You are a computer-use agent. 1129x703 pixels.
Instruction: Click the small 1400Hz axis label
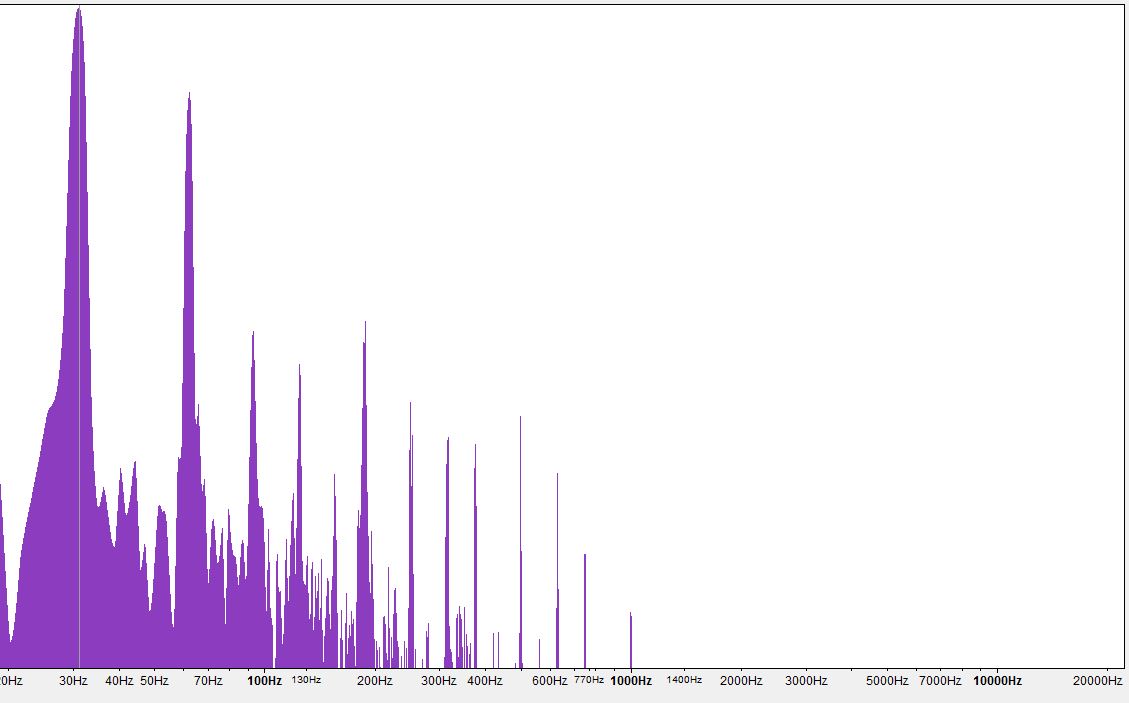(x=684, y=679)
